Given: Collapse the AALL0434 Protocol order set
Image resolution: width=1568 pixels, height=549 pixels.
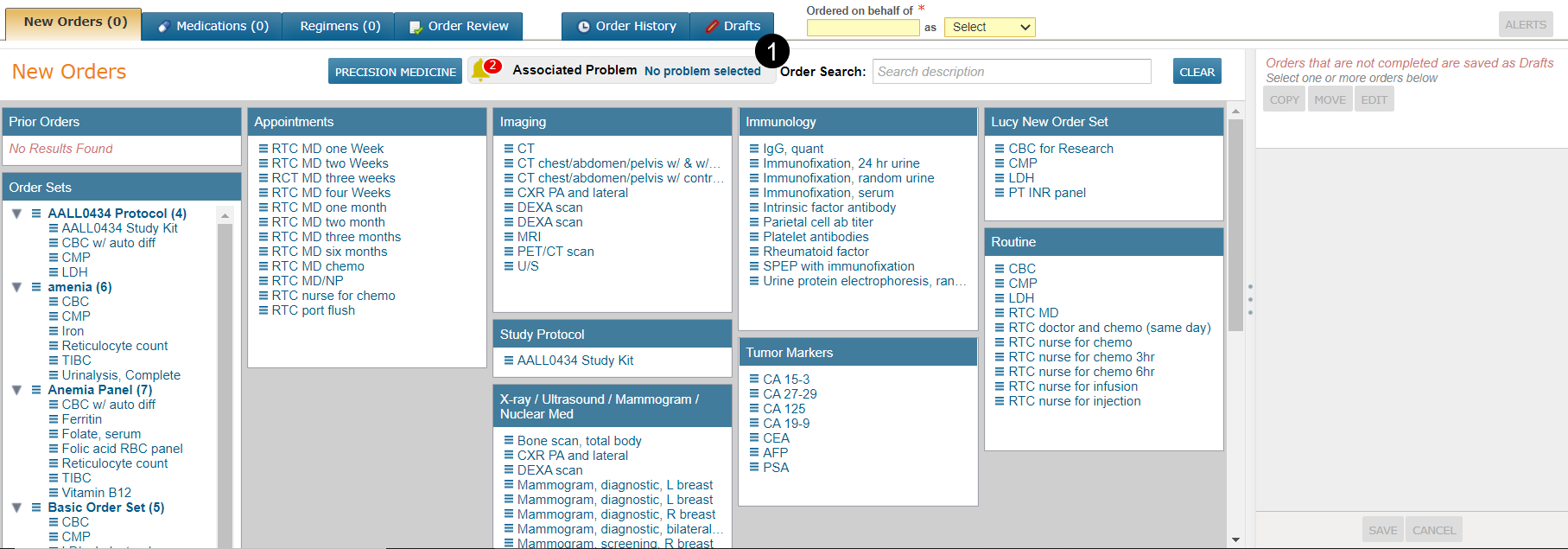Looking at the screenshot, I should tap(16, 214).
